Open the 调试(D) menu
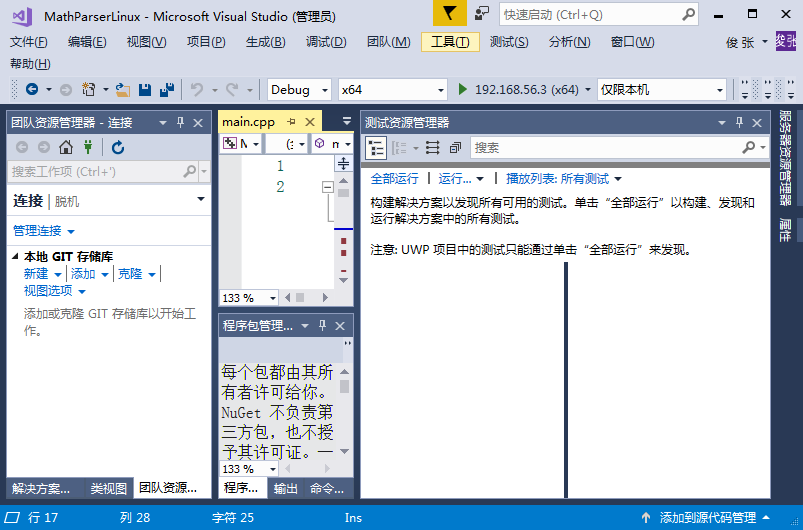This screenshot has width=803, height=530. tap(326, 42)
